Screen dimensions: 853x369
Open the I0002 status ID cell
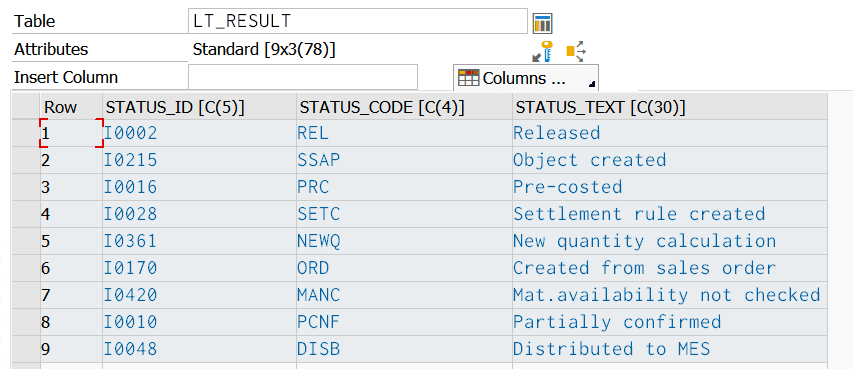point(199,133)
